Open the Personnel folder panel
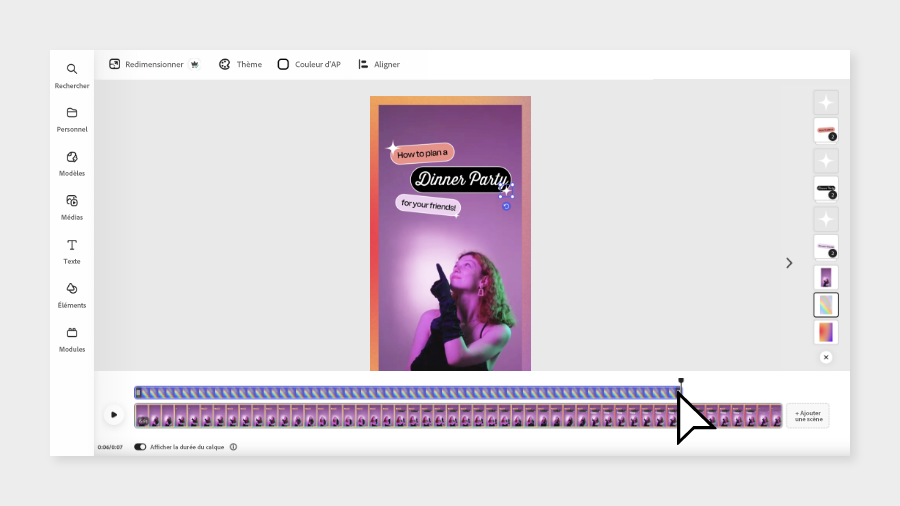900x506 pixels. [72, 120]
